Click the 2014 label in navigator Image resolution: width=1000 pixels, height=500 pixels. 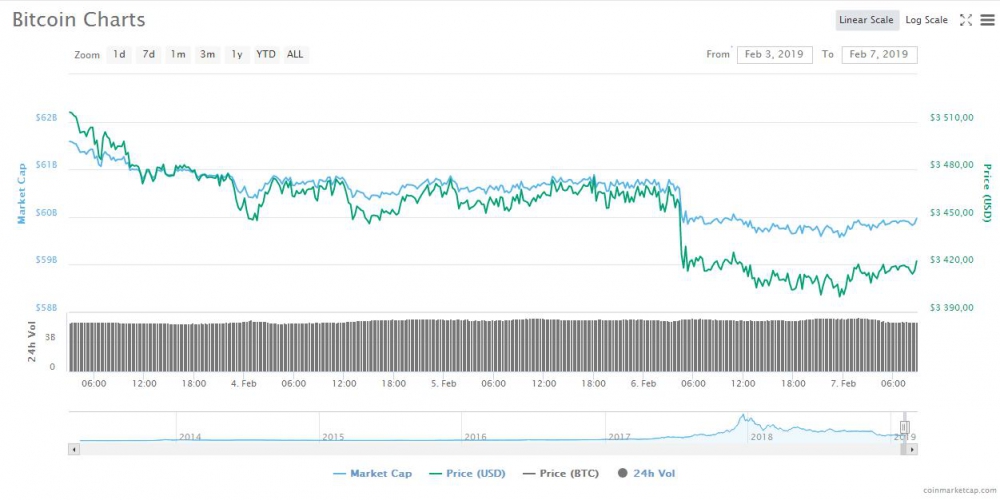coord(190,437)
